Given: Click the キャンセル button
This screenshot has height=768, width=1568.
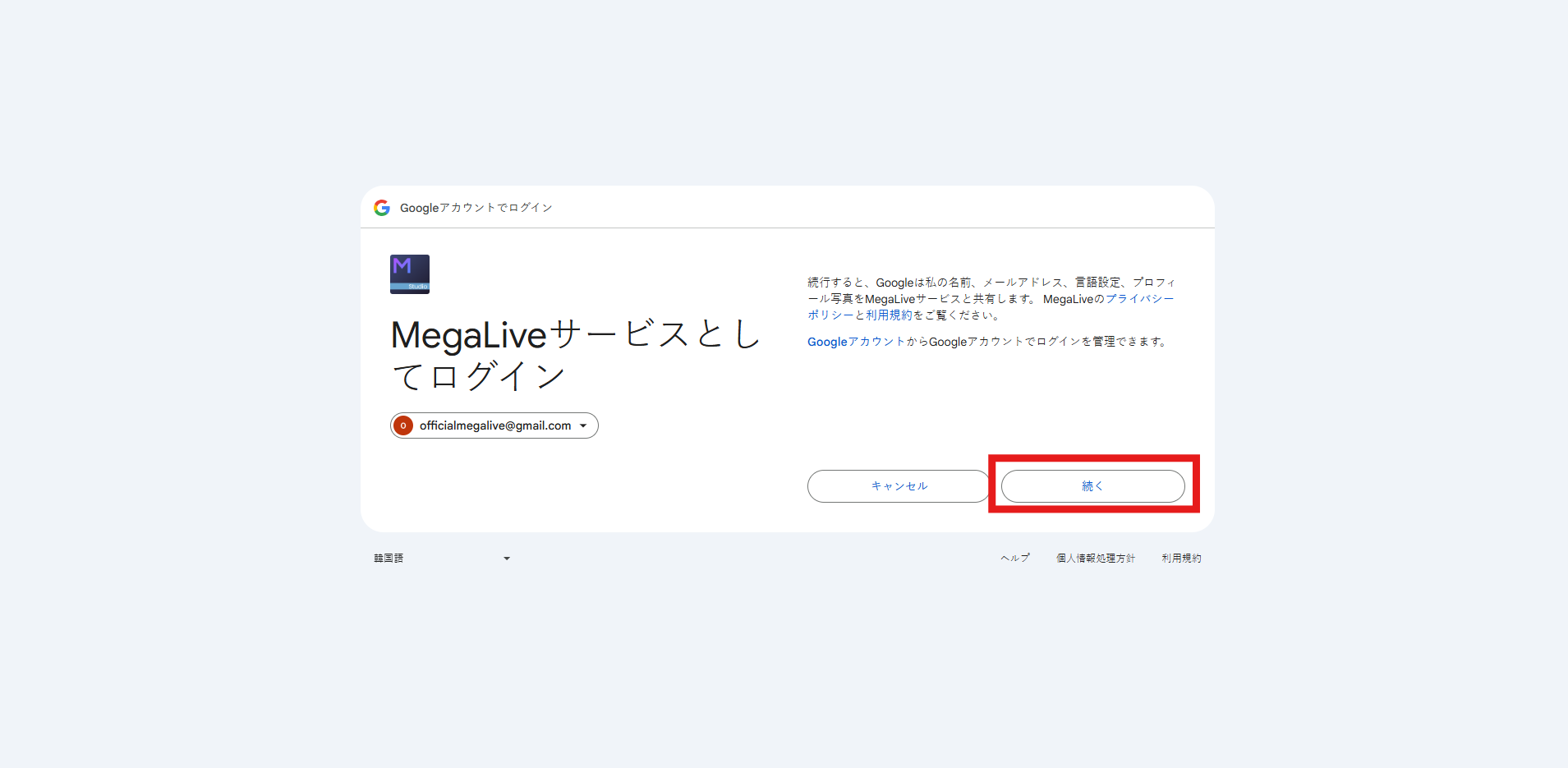Looking at the screenshot, I should (x=899, y=486).
